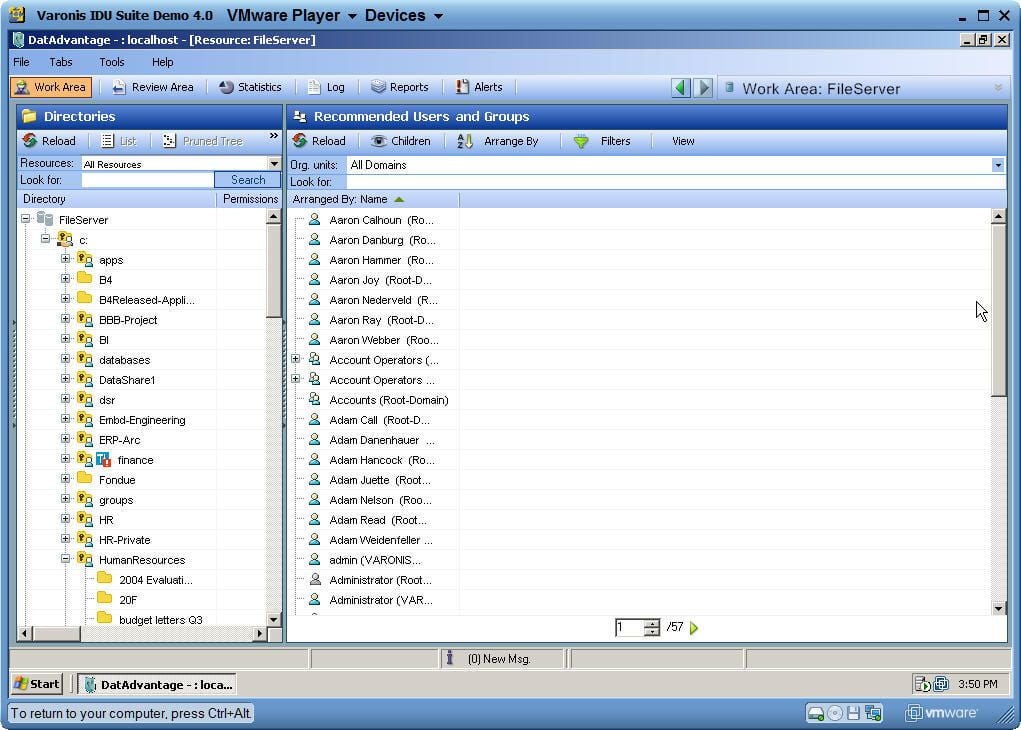Select the 2004 Evaluati... subfolder
This screenshot has width=1021, height=730.
[156, 580]
